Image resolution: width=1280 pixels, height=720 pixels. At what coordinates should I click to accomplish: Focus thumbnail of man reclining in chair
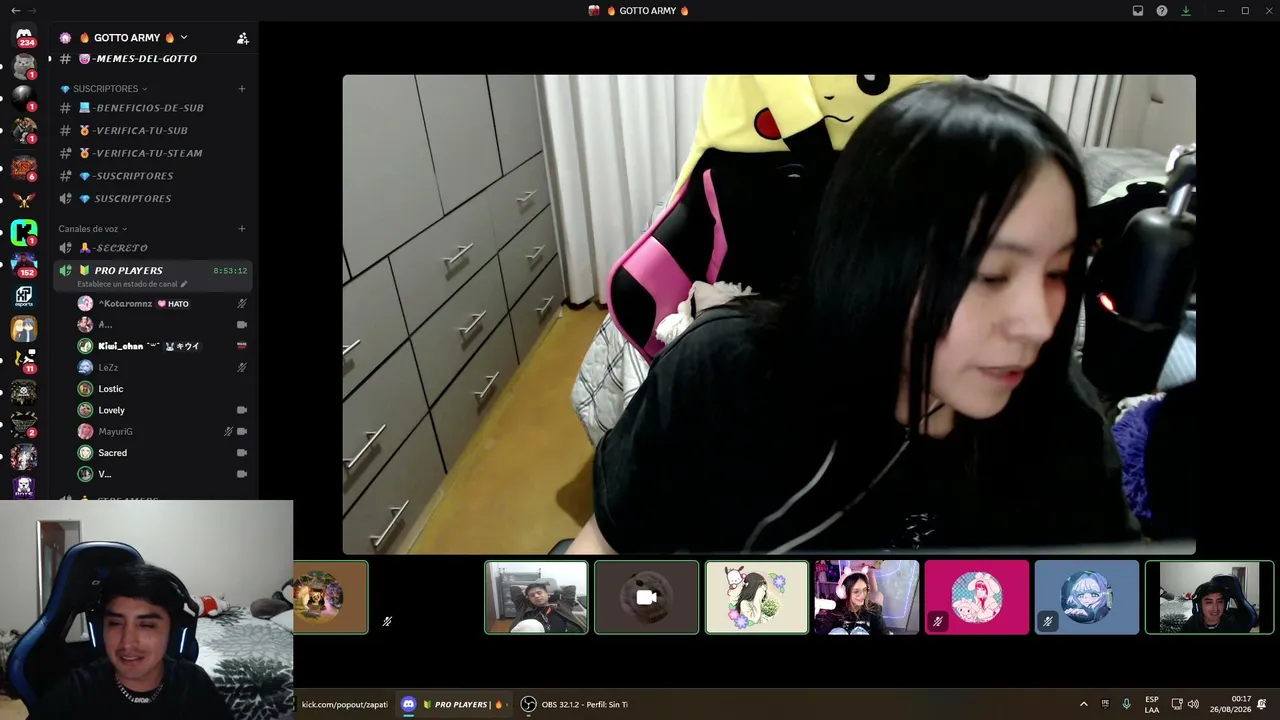pyautogui.click(x=536, y=597)
